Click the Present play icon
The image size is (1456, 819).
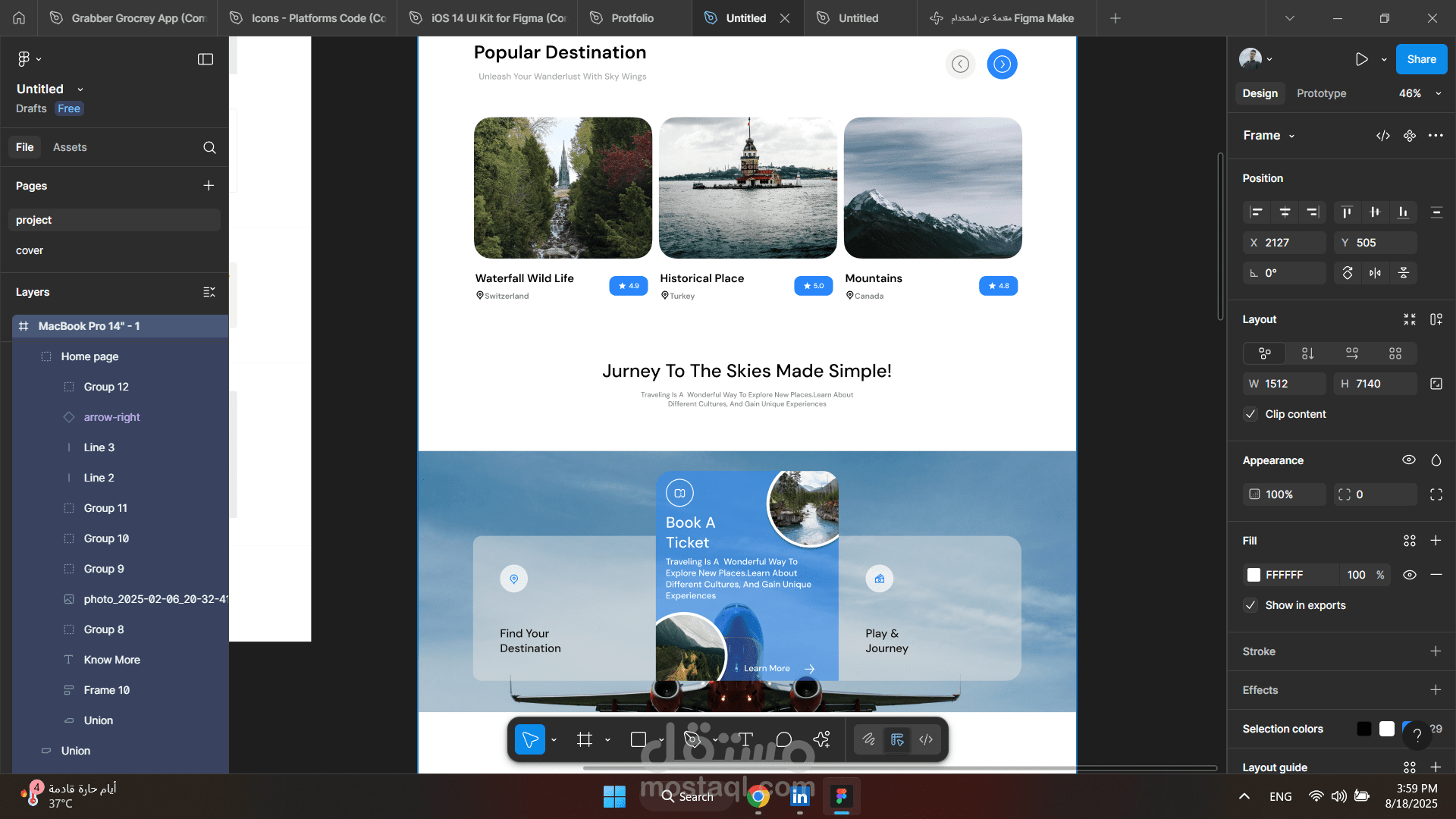[x=1361, y=59]
